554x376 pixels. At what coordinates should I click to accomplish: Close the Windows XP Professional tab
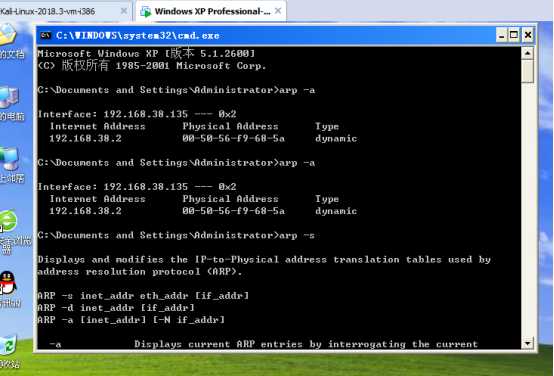pos(278,11)
